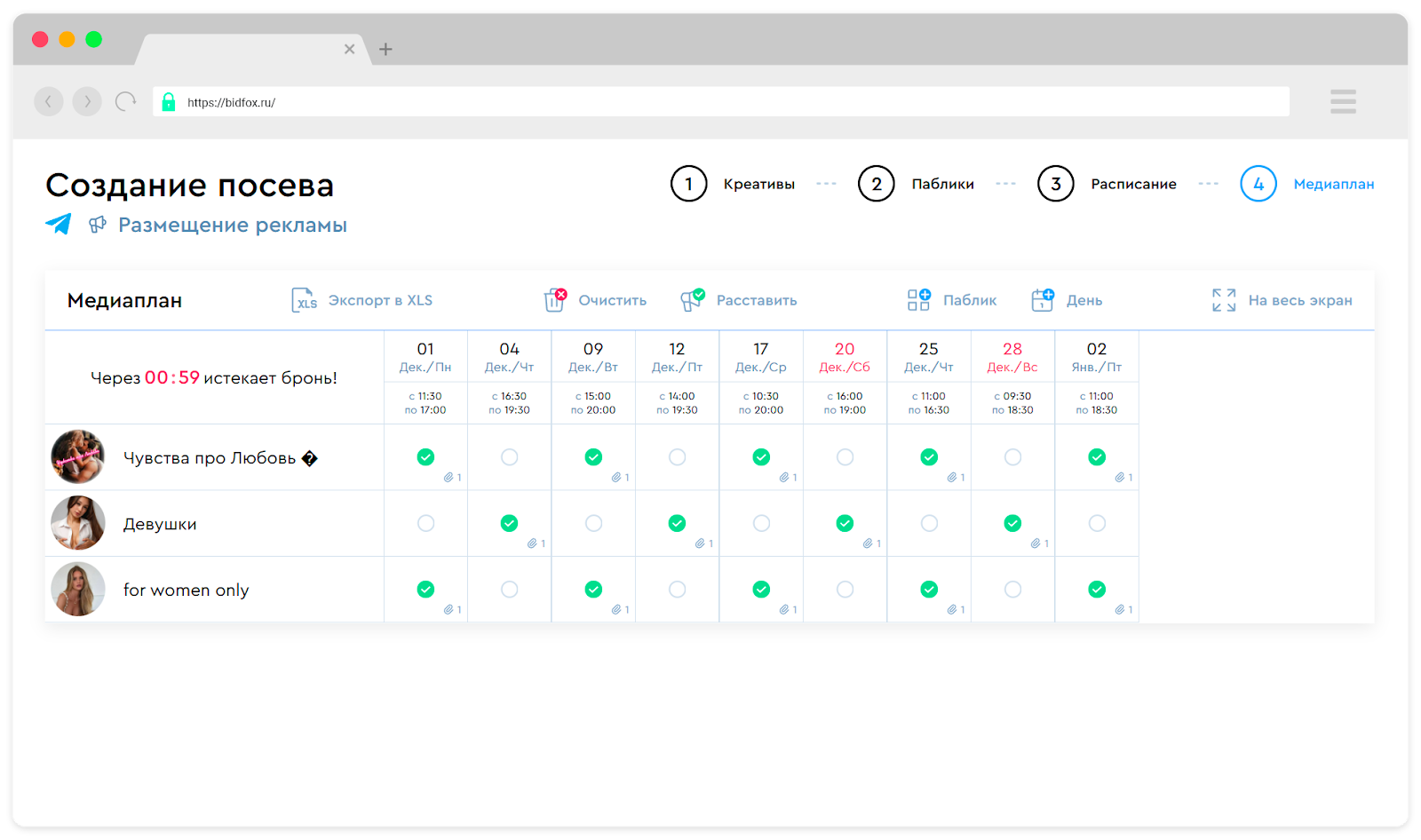Click the Размещение рекламы link
The height and width of the screenshot is (840, 1421).
point(232,226)
